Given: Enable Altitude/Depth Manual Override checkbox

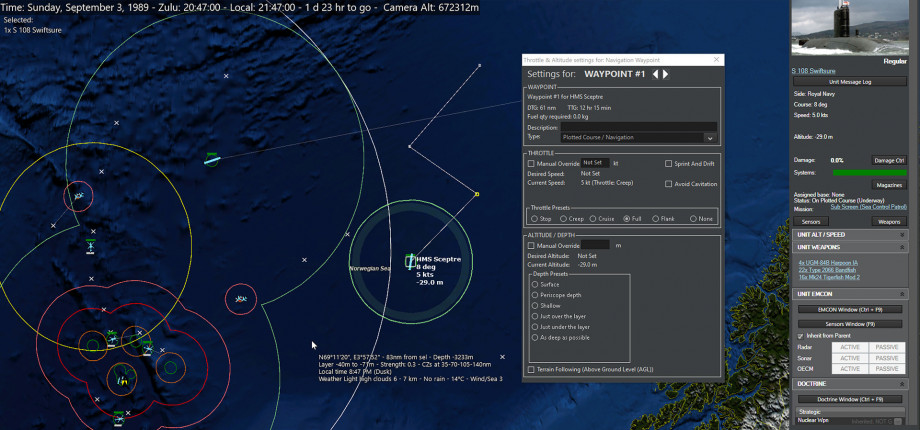Looking at the screenshot, I should tap(532, 246).
